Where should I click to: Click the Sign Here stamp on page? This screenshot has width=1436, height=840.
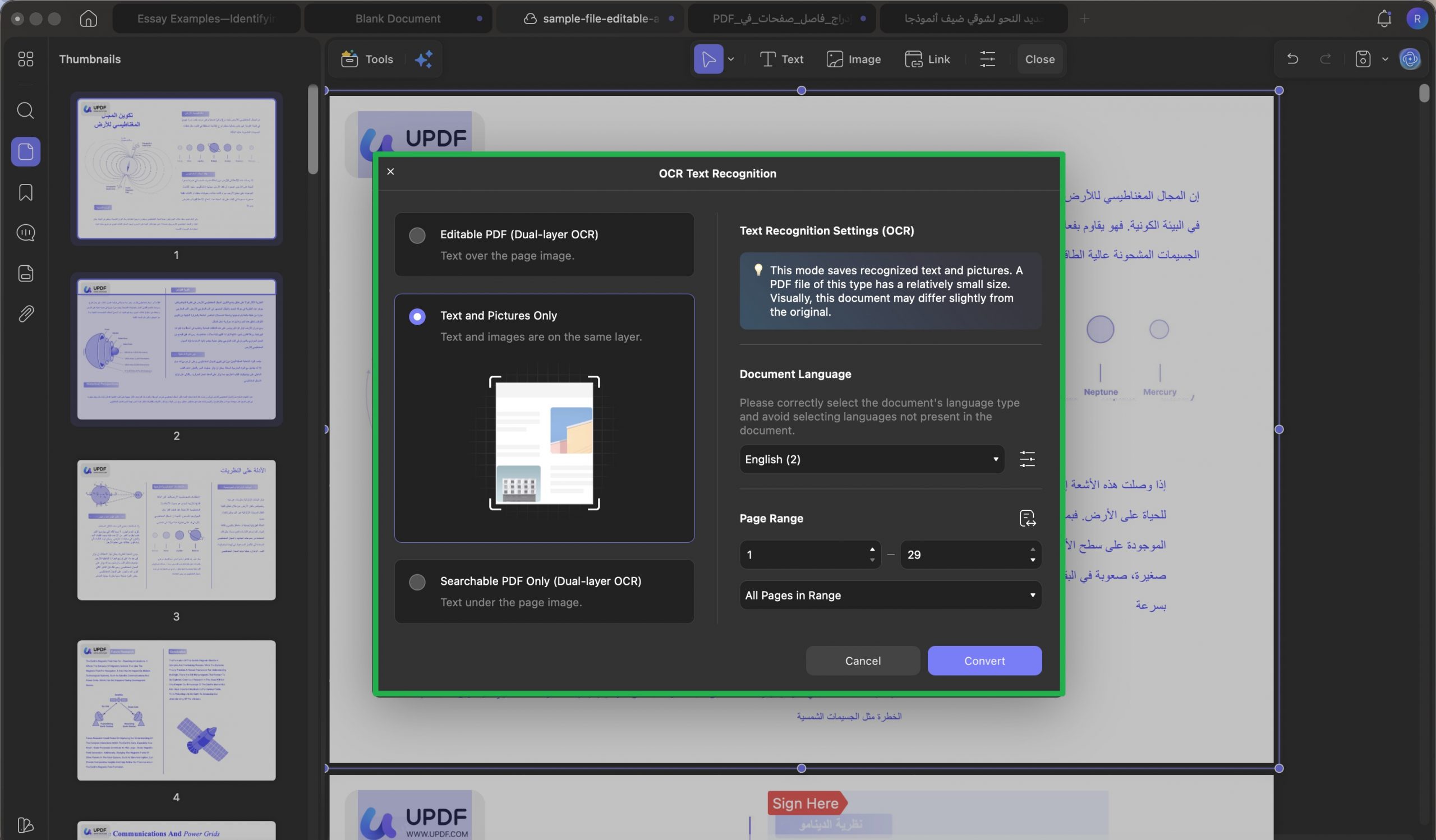point(807,803)
